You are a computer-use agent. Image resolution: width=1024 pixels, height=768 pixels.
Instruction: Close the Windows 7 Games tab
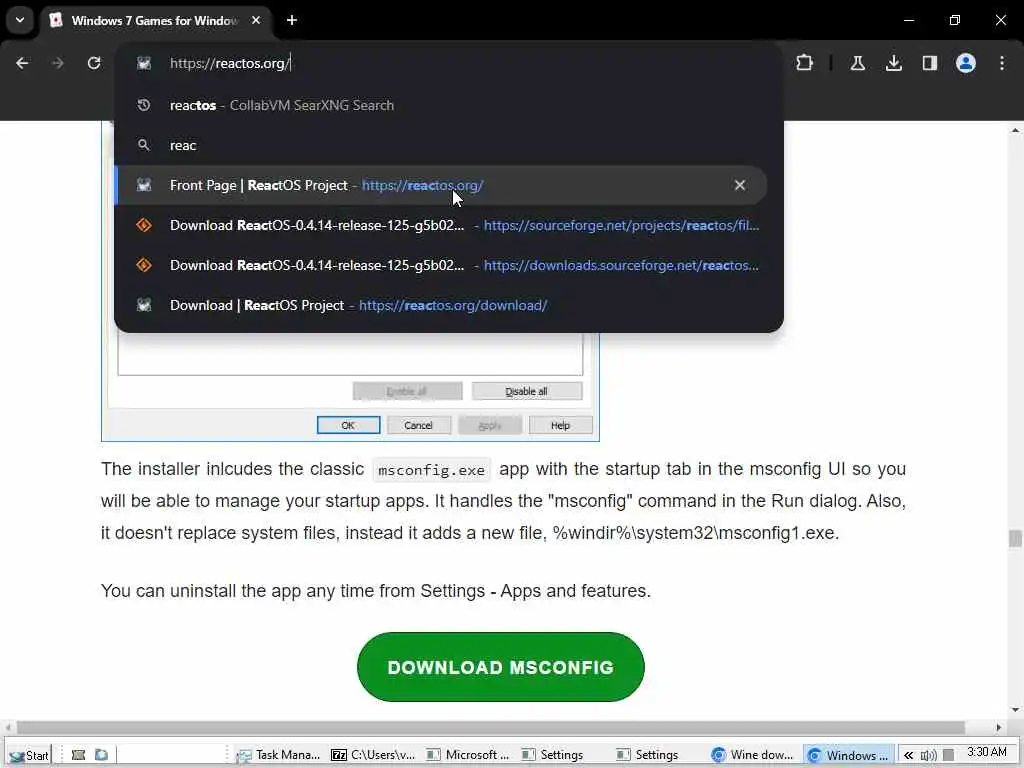click(256, 20)
